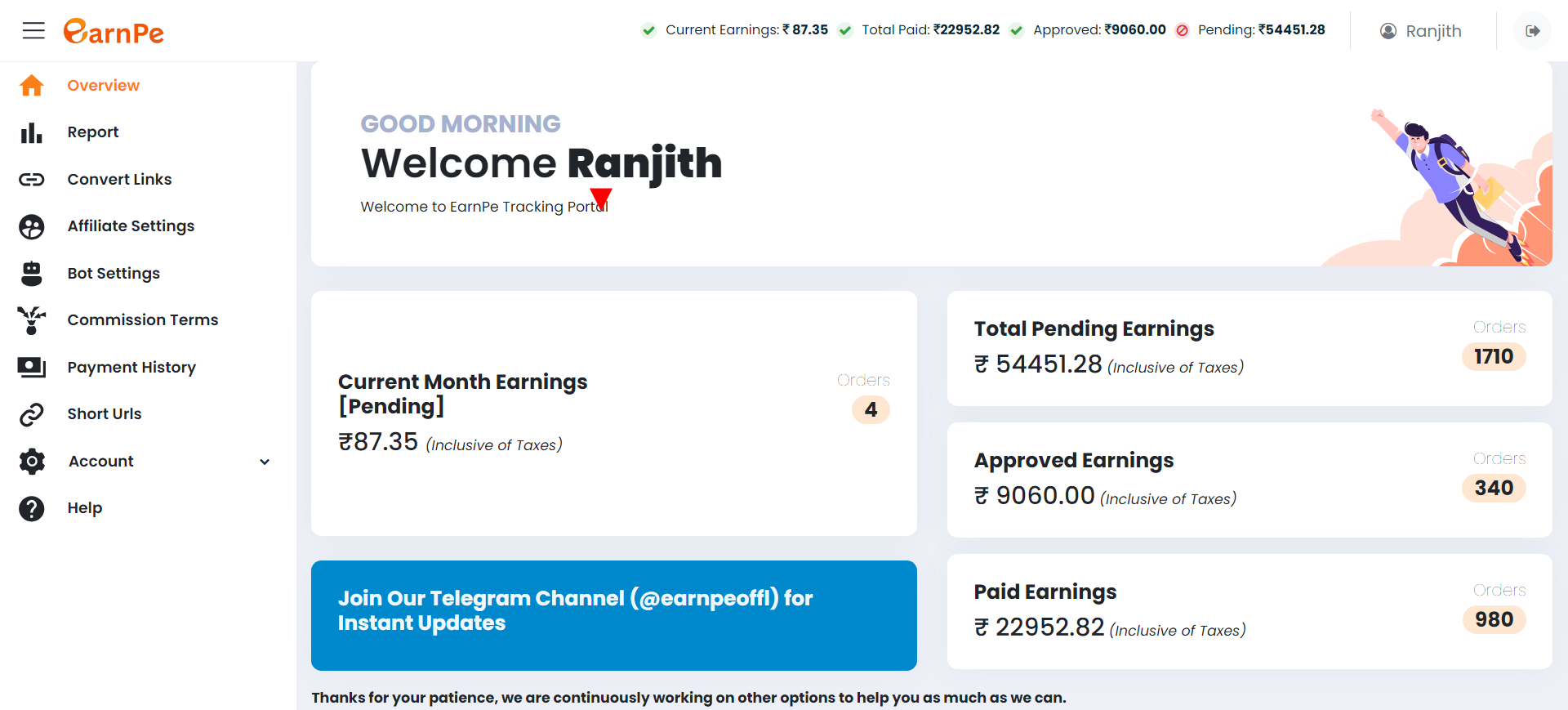1568x710 pixels.
Task: Click the Paid Earnings heading
Action: (1045, 592)
